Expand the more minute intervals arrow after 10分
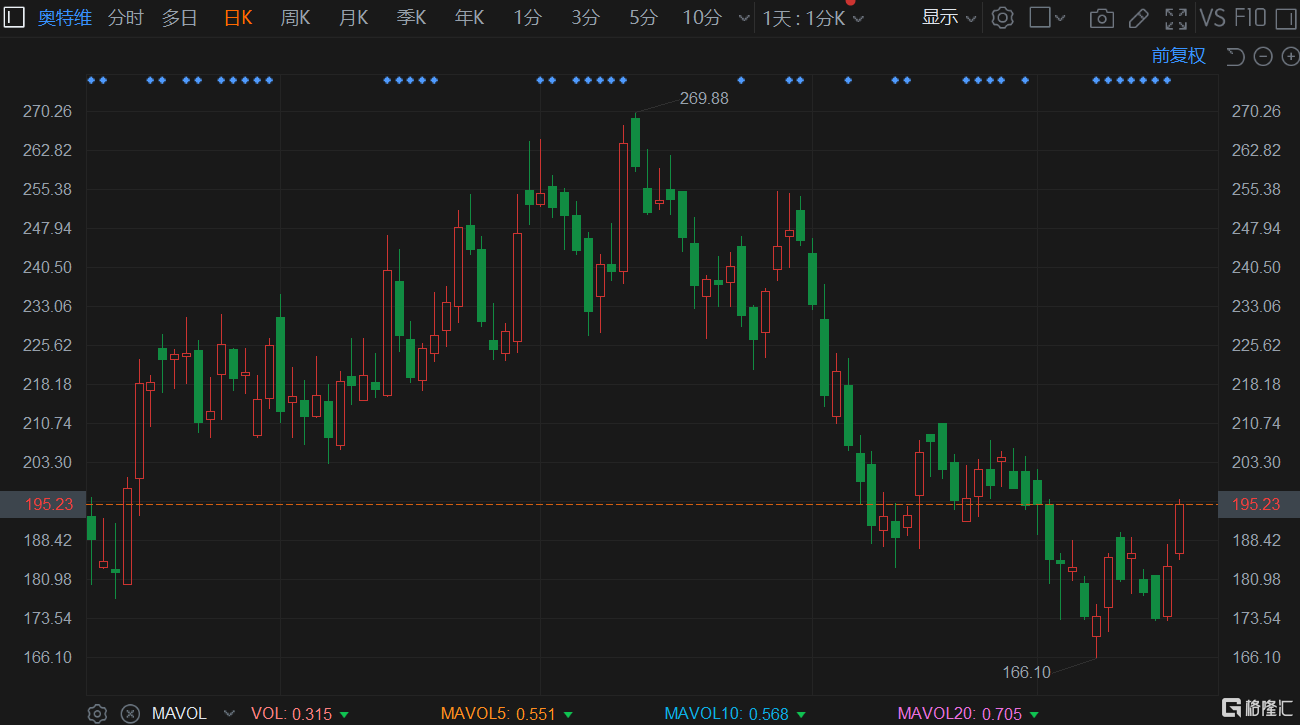This screenshot has width=1300, height=725. pos(743,18)
